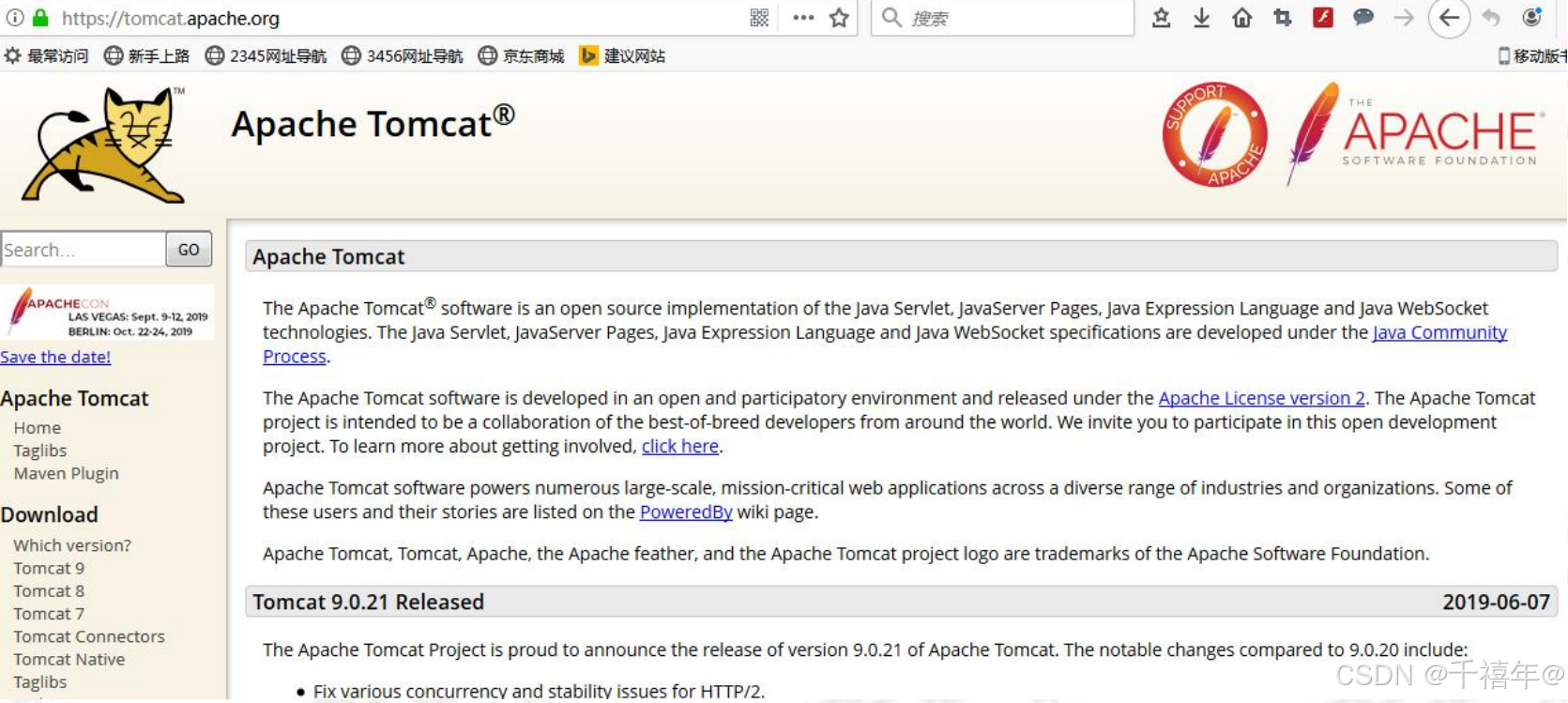
Task: Follow the click here link
Action: click(680, 446)
